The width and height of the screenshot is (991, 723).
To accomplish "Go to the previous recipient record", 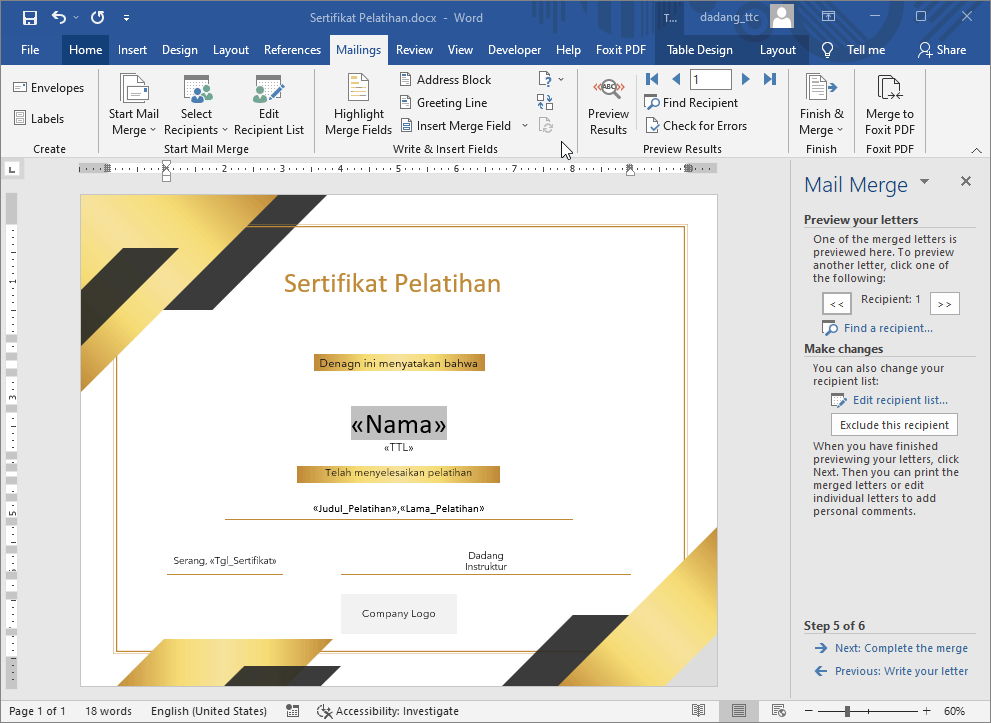I will [675, 79].
